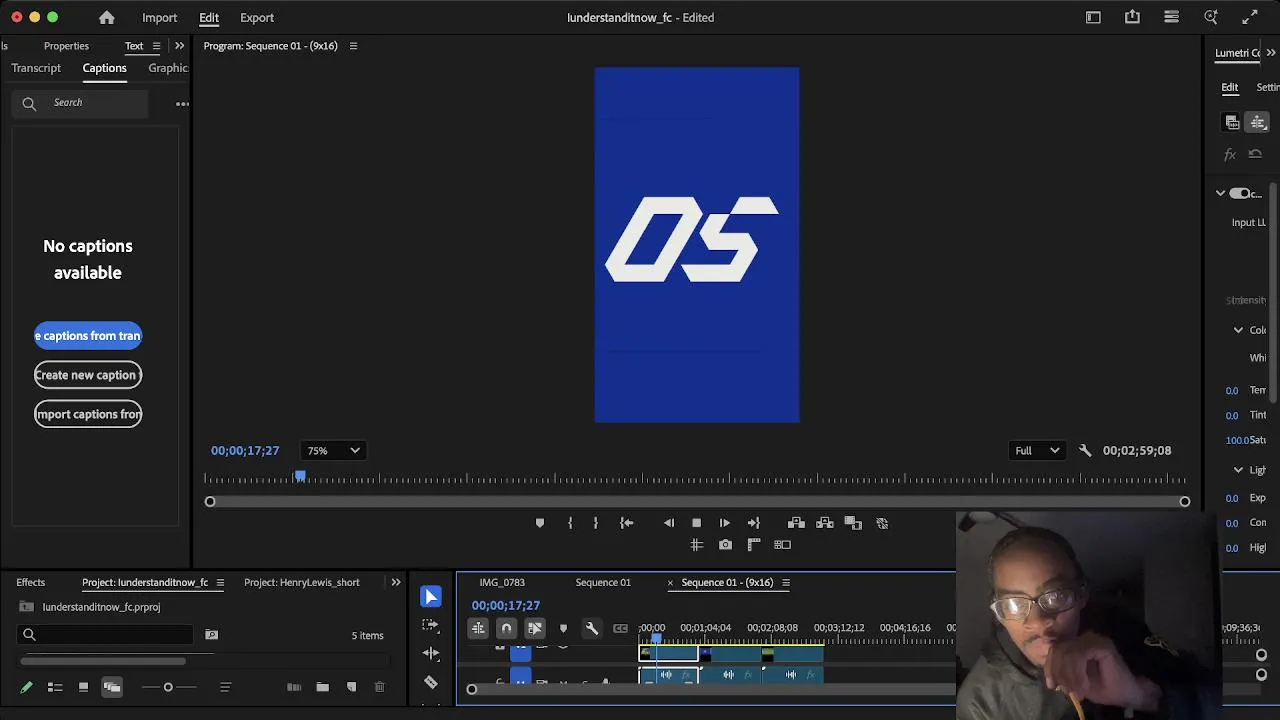Image resolution: width=1280 pixels, height=720 pixels.
Task: Adjust the project thumbnail zoom slider
Action: 168,687
